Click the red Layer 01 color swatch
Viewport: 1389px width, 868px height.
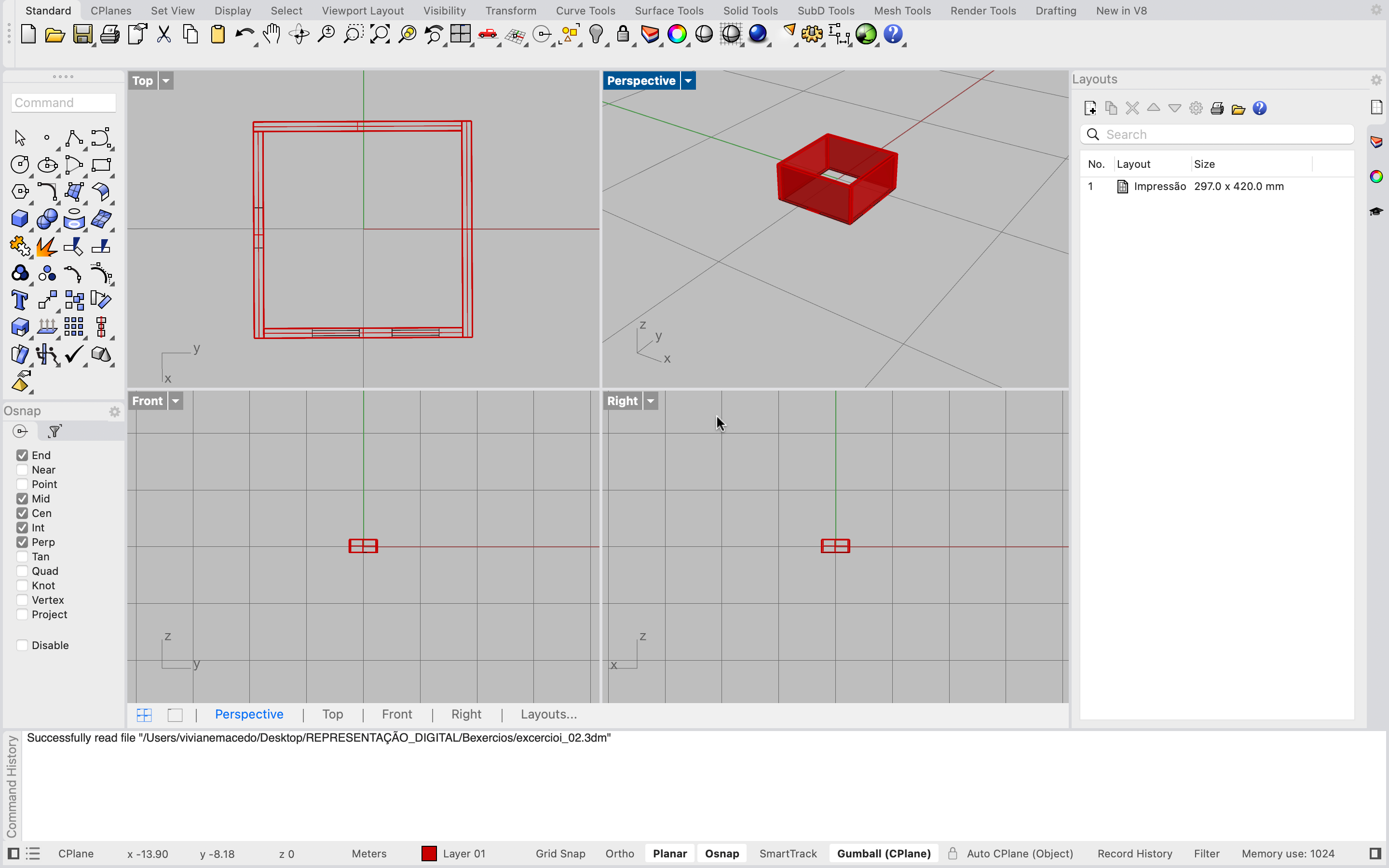[429, 854]
